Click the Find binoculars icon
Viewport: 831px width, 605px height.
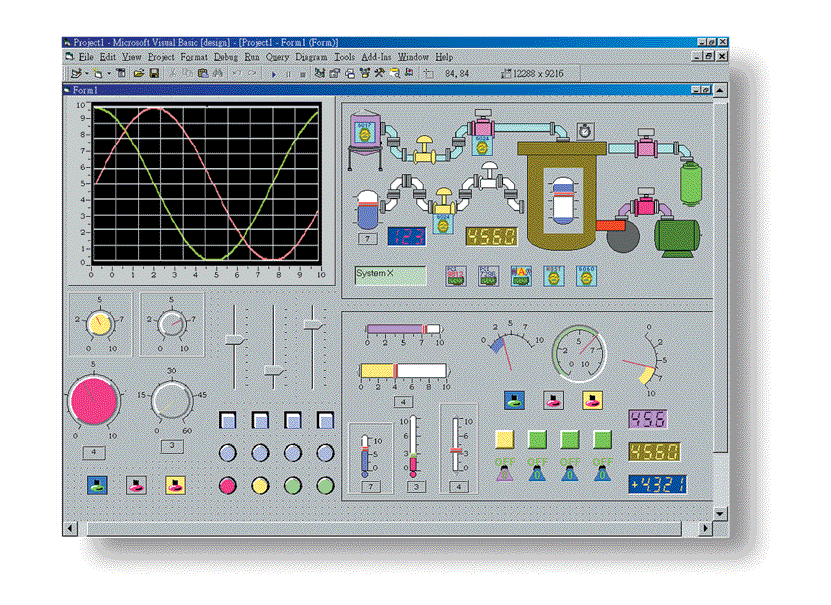(x=218, y=74)
